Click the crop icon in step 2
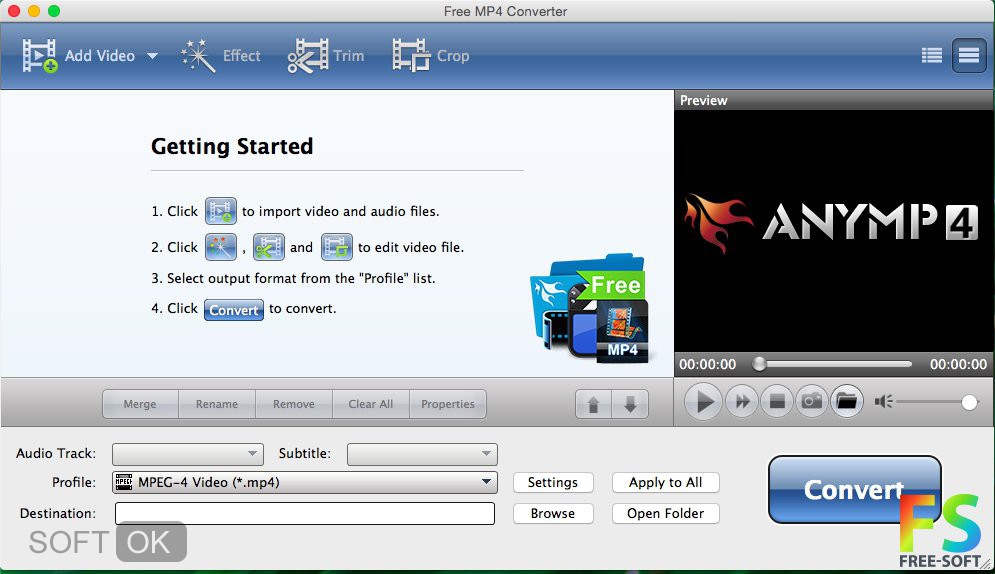 (x=336, y=247)
